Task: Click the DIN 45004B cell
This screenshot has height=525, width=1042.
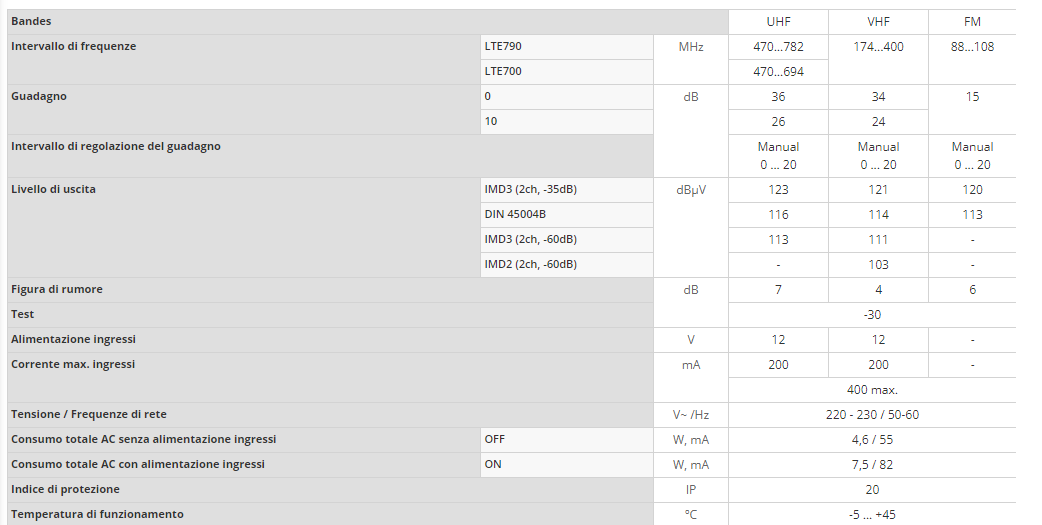Action: tap(516, 214)
